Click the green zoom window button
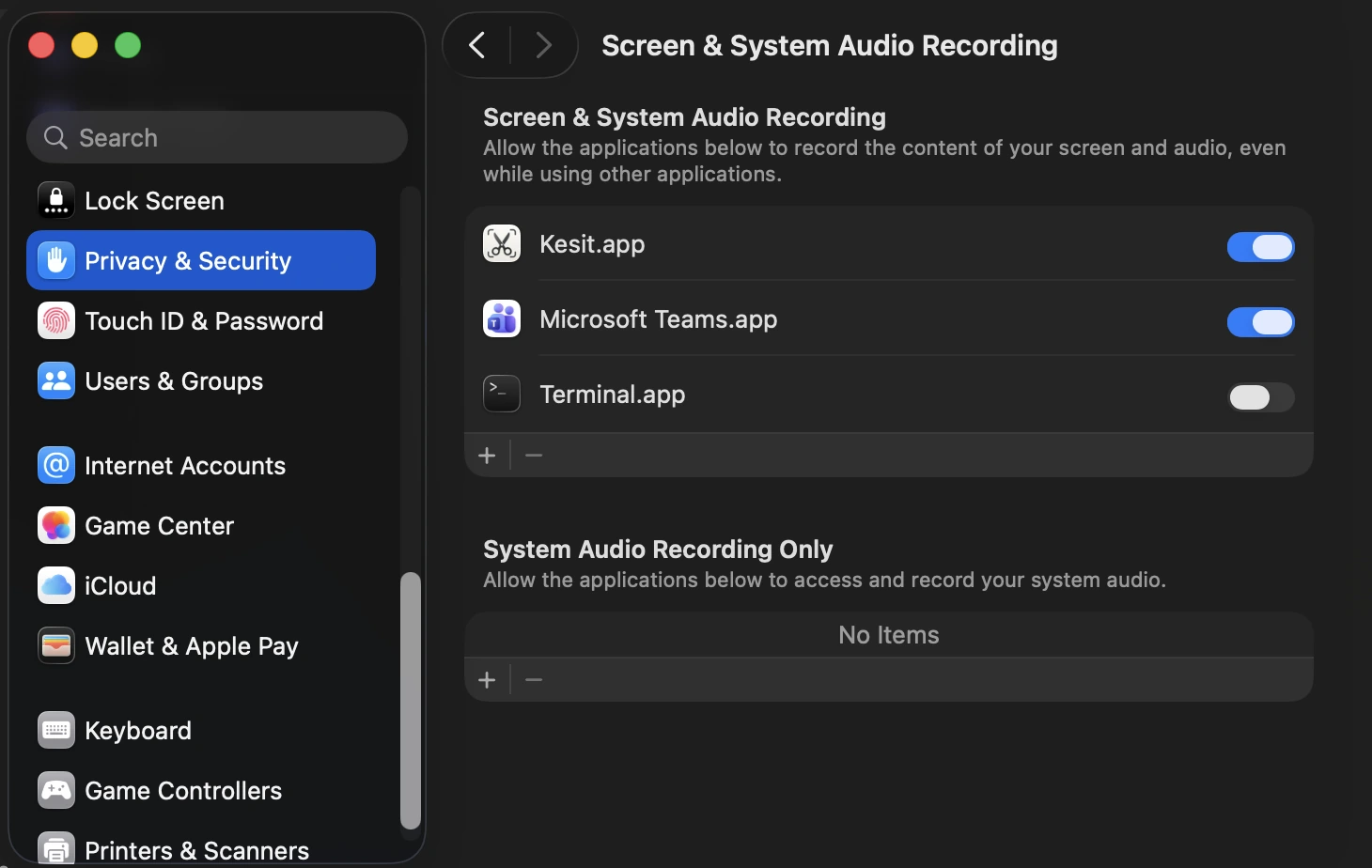The height and width of the screenshot is (868, 1372). pos(128,45)
